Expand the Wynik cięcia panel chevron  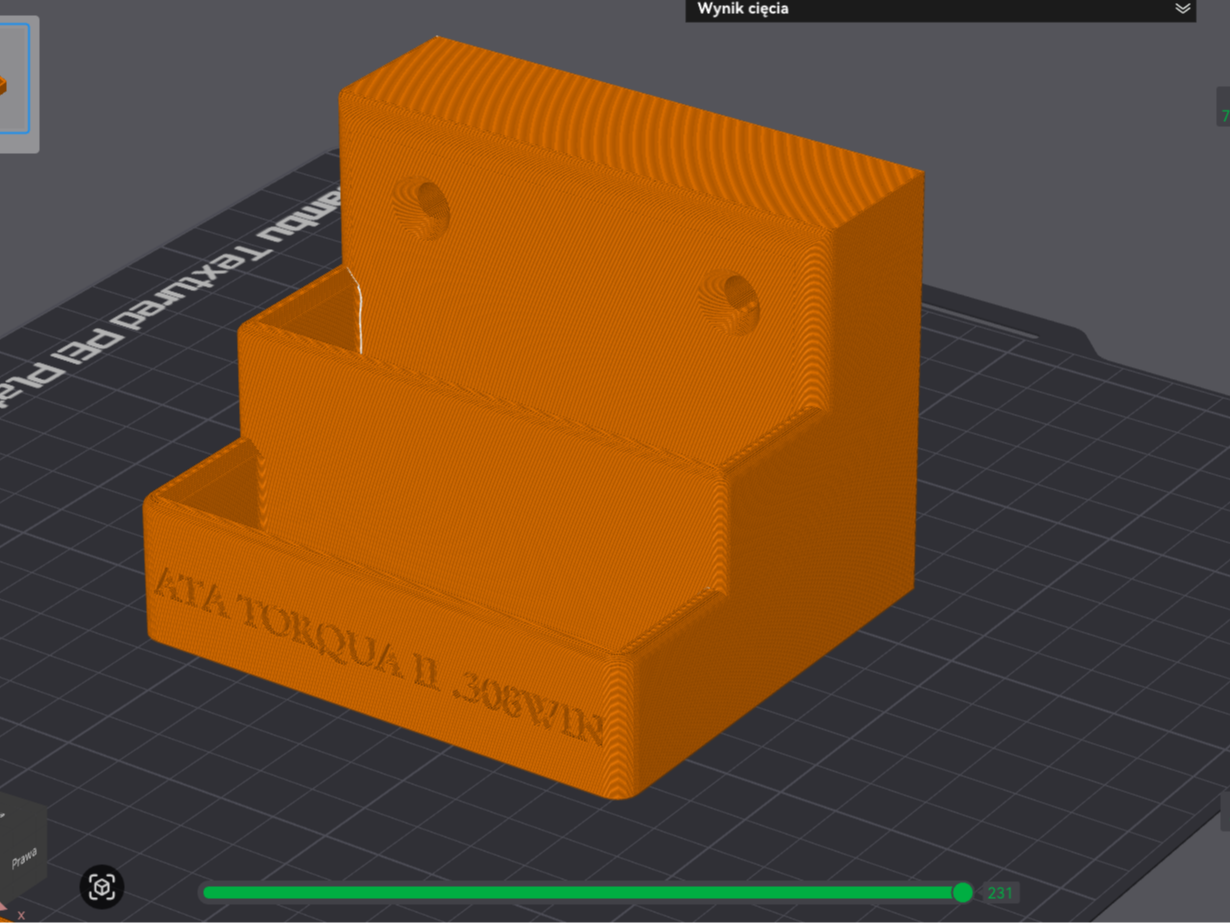click(x=1183, y=9)
